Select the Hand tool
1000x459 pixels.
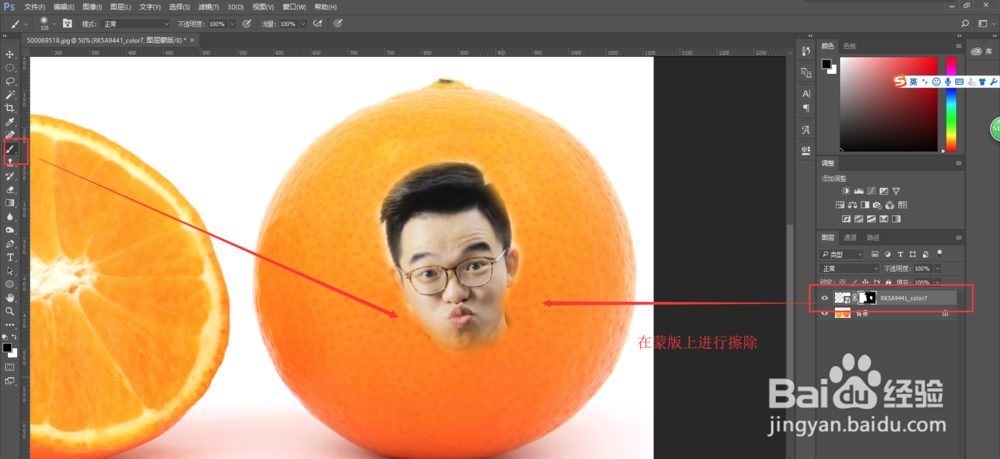pyautogui.click(x=10, y=298)
